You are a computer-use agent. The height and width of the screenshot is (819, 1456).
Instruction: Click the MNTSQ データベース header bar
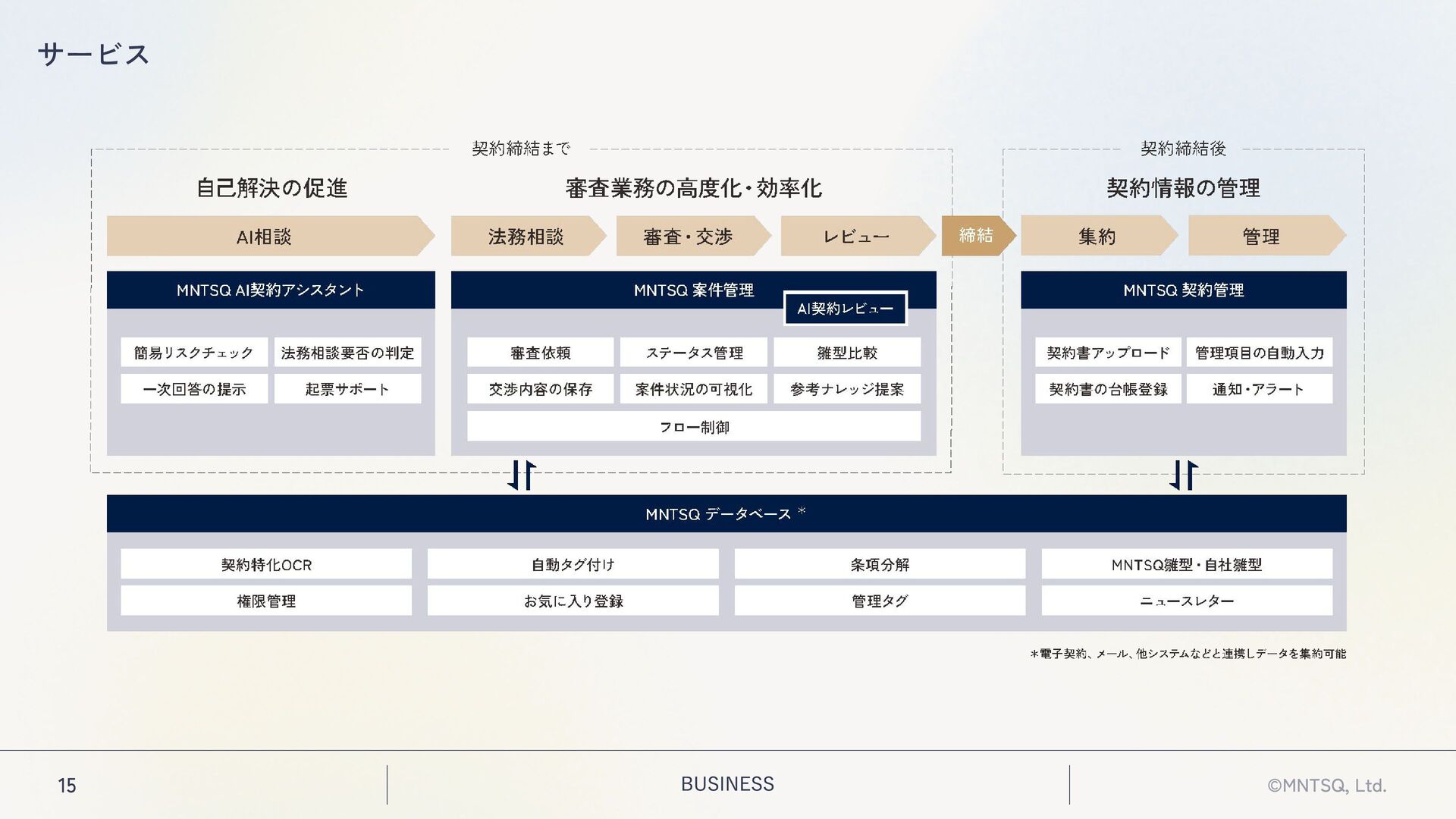pyautogui.click(x=726, y=514)
